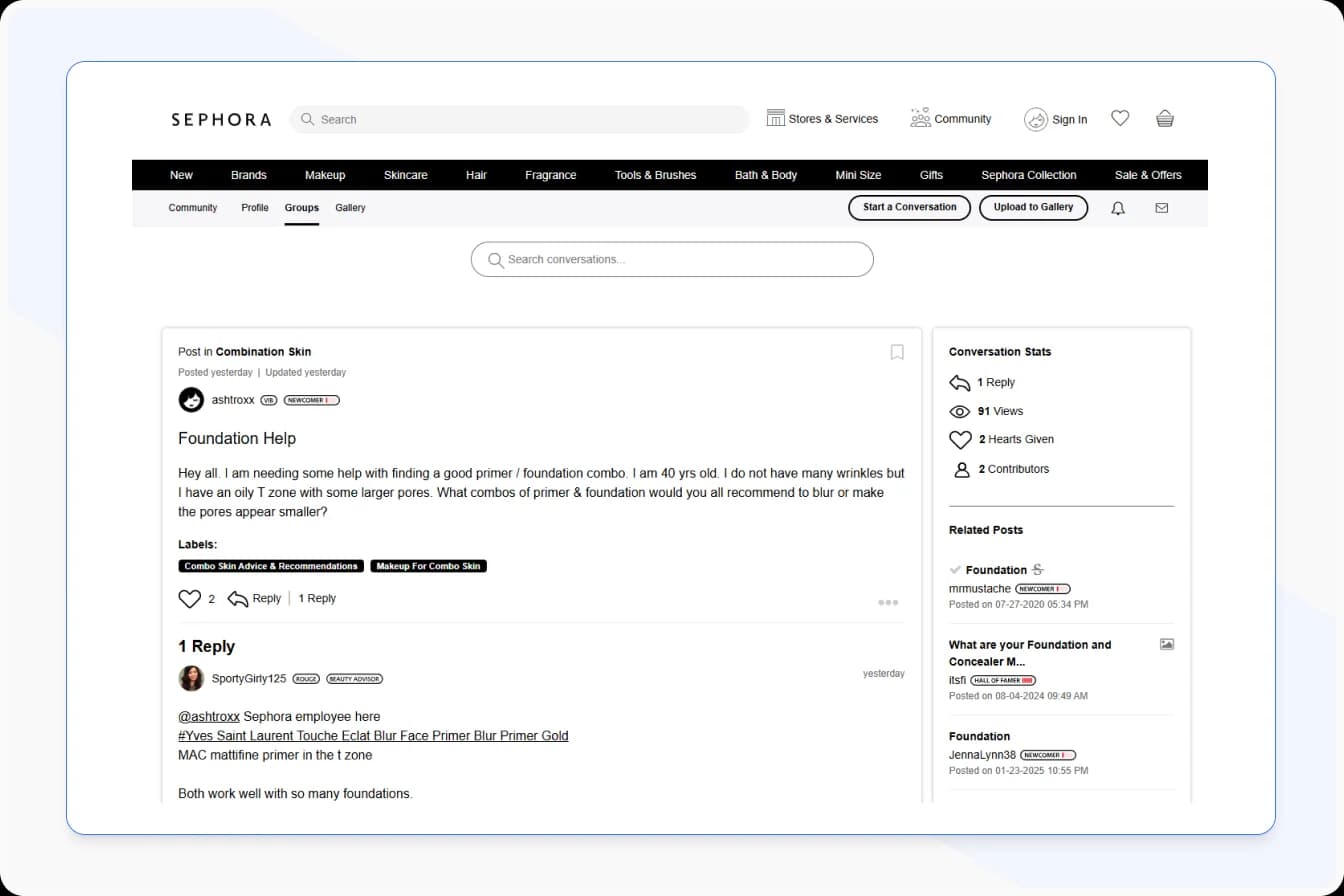The image size is (1344, 896).
Task: Open the Profile tab
Action: pyautogui.click(x=255, y=208)
